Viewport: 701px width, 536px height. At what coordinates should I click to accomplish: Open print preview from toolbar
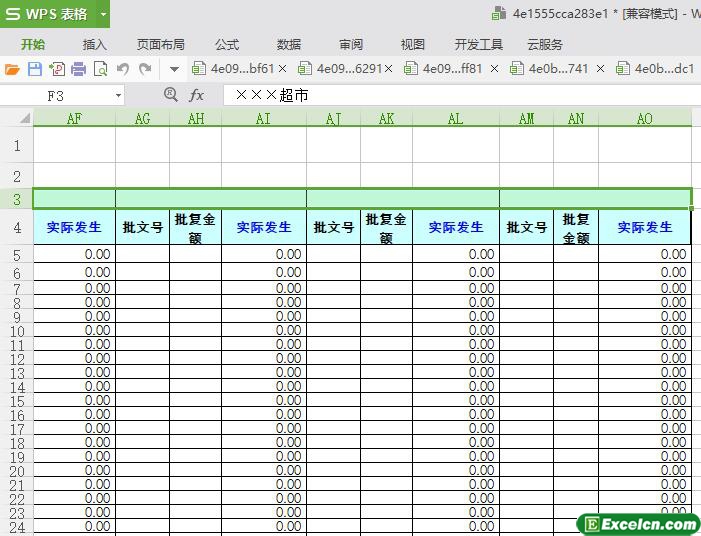pos(100,69)
